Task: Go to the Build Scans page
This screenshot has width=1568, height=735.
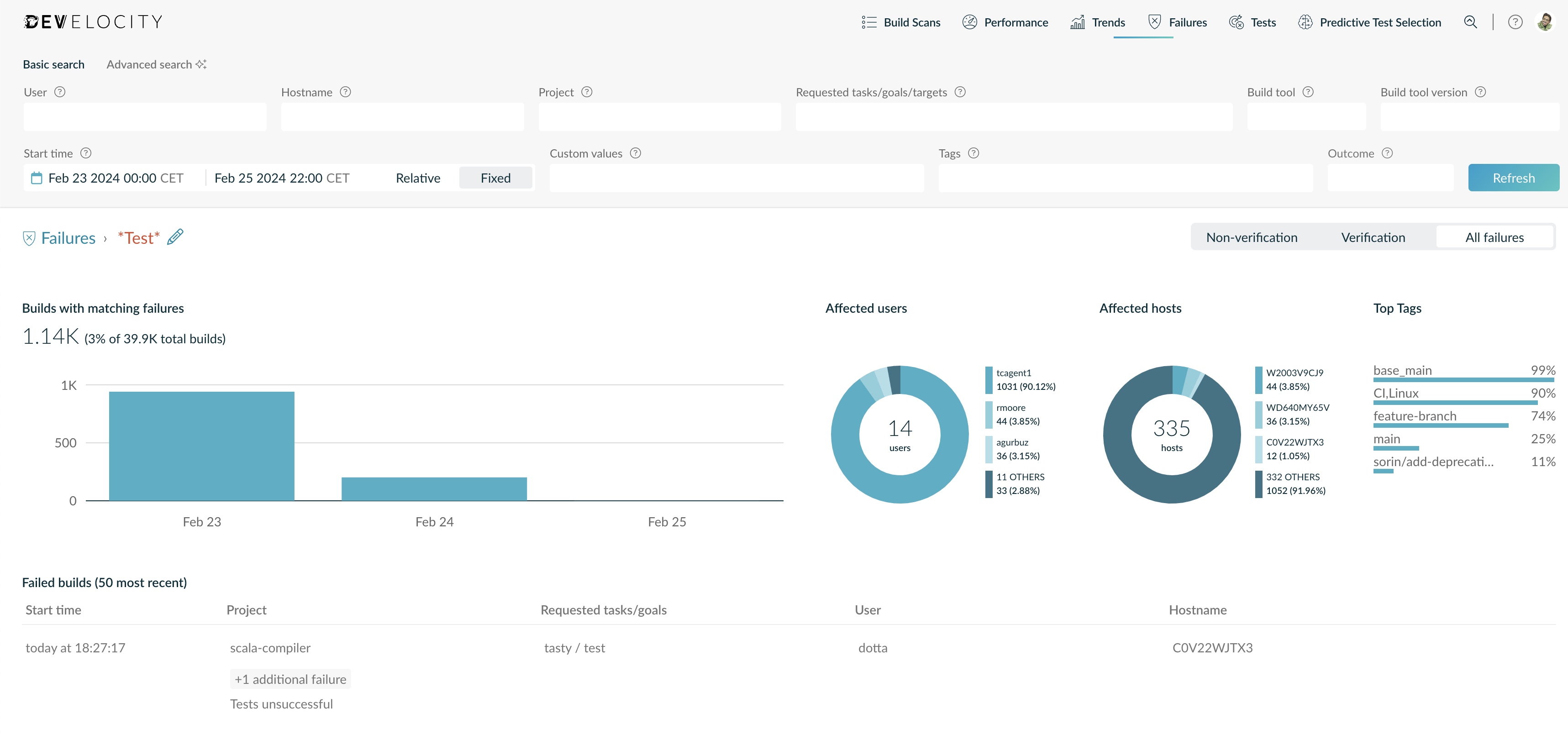Action: point(900,22)
